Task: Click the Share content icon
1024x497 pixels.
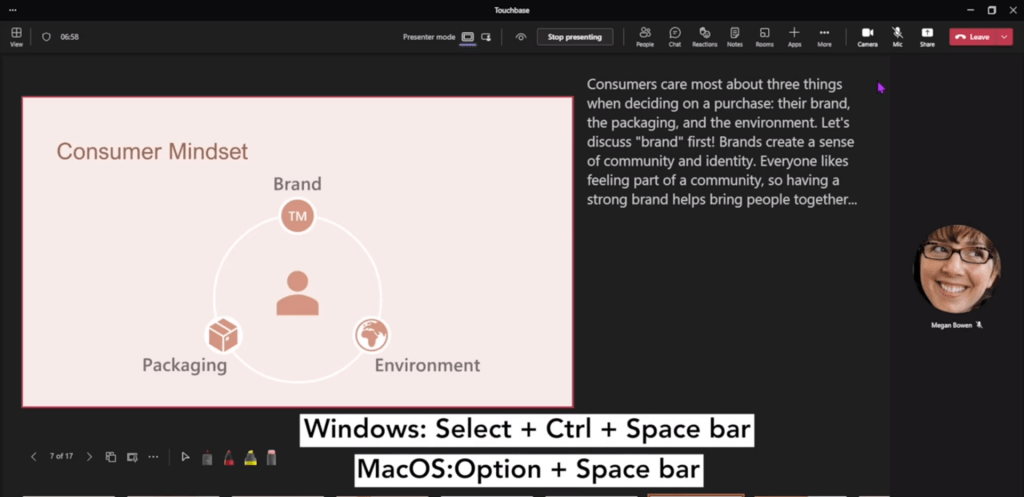Action: [927, 36]
